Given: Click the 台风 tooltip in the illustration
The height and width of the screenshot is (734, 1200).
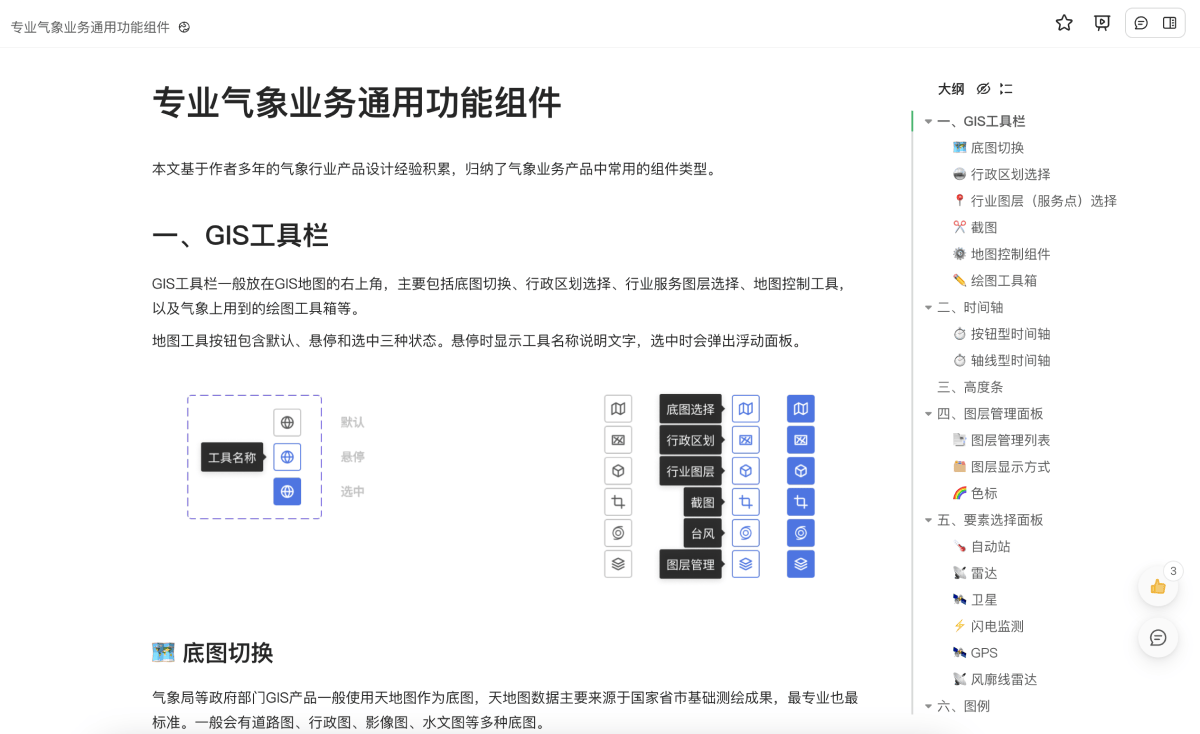Looking at the screenshot, I should point(703,533).
